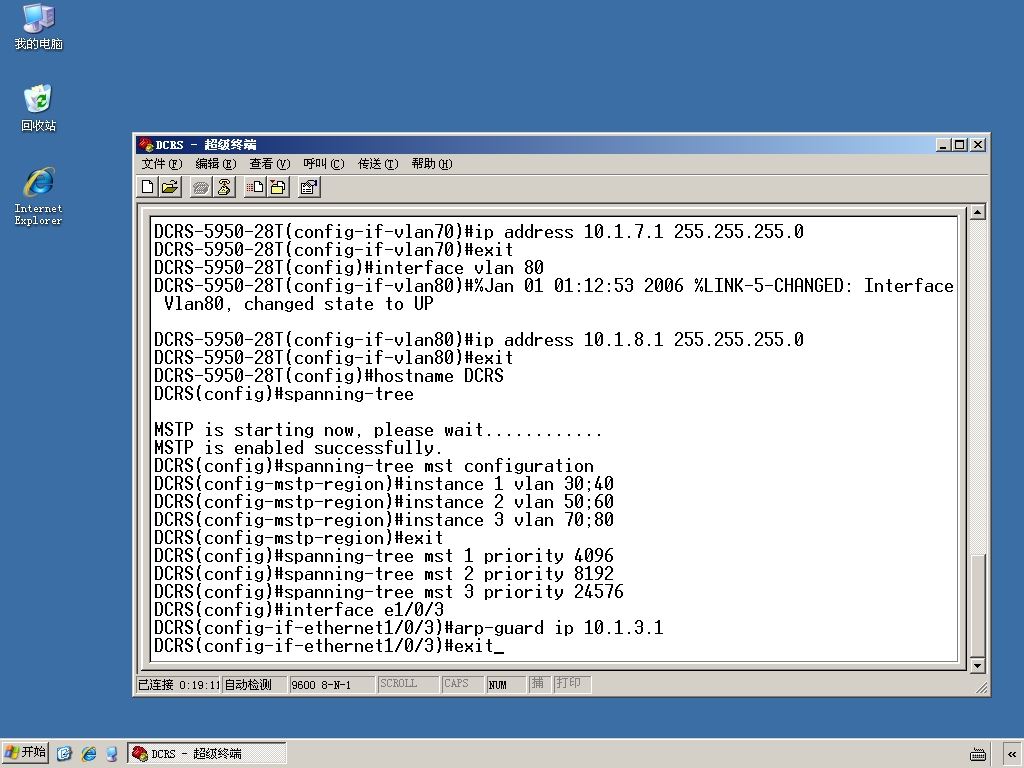
Task: Click the 'mst 3 priority 24576' line
Action: pos(389,592)
